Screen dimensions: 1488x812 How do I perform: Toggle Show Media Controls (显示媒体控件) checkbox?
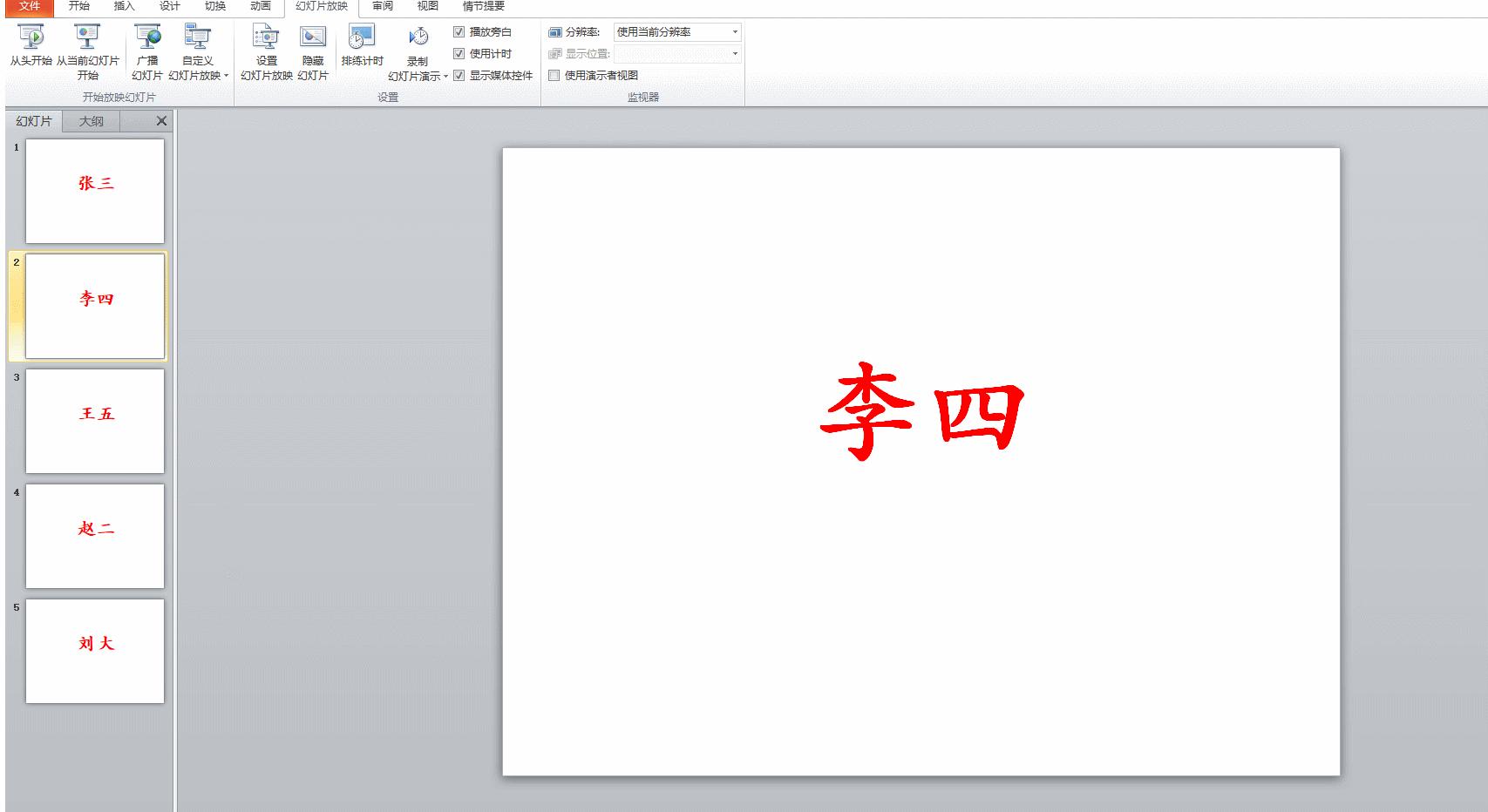[459, 76]
